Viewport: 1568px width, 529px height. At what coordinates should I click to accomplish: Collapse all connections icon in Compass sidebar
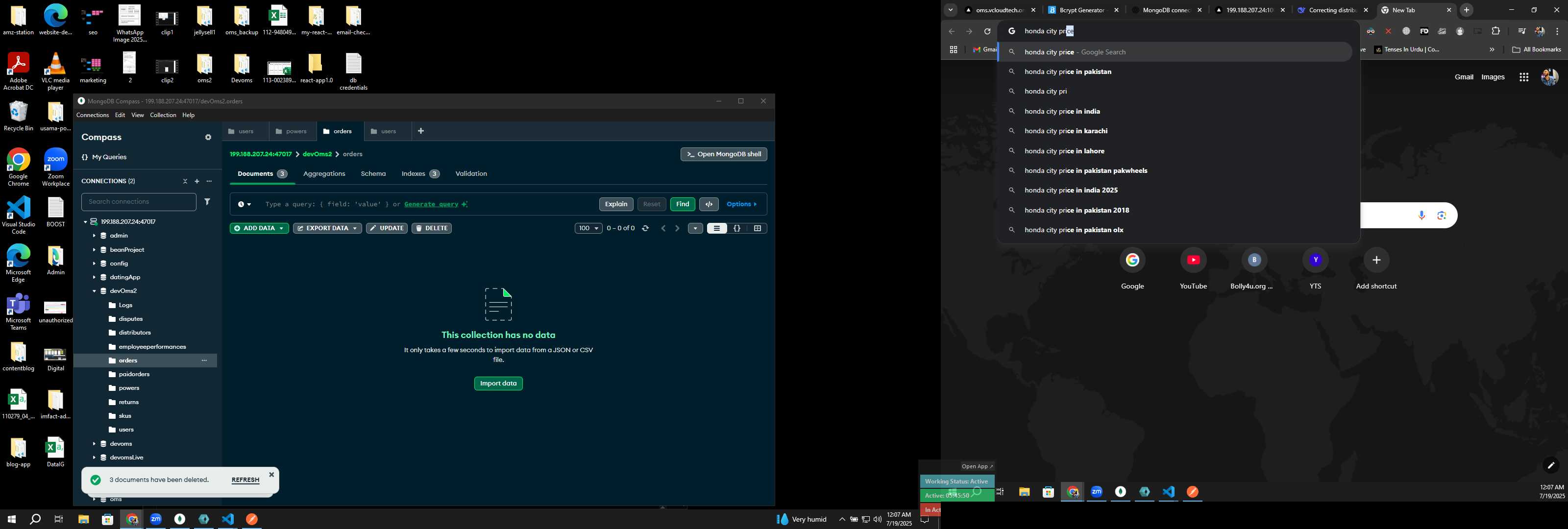(185, 181)
